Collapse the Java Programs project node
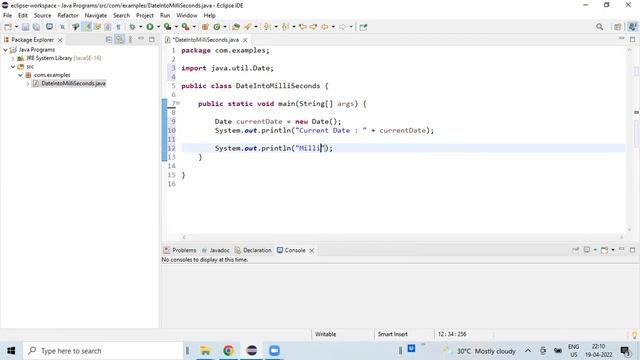The height and width of the screenshot is (360, 640). click(x=5, y=49)
